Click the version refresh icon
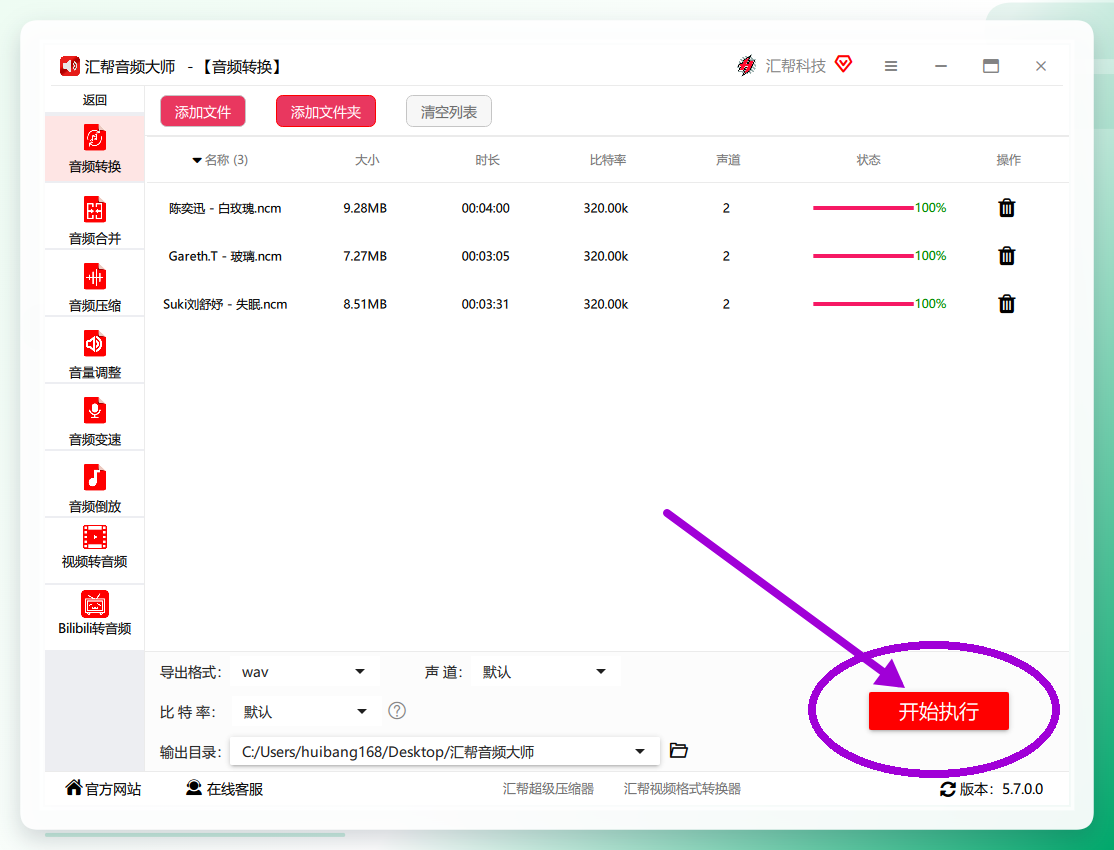The image size is (1114, 850). click(948, 789)
